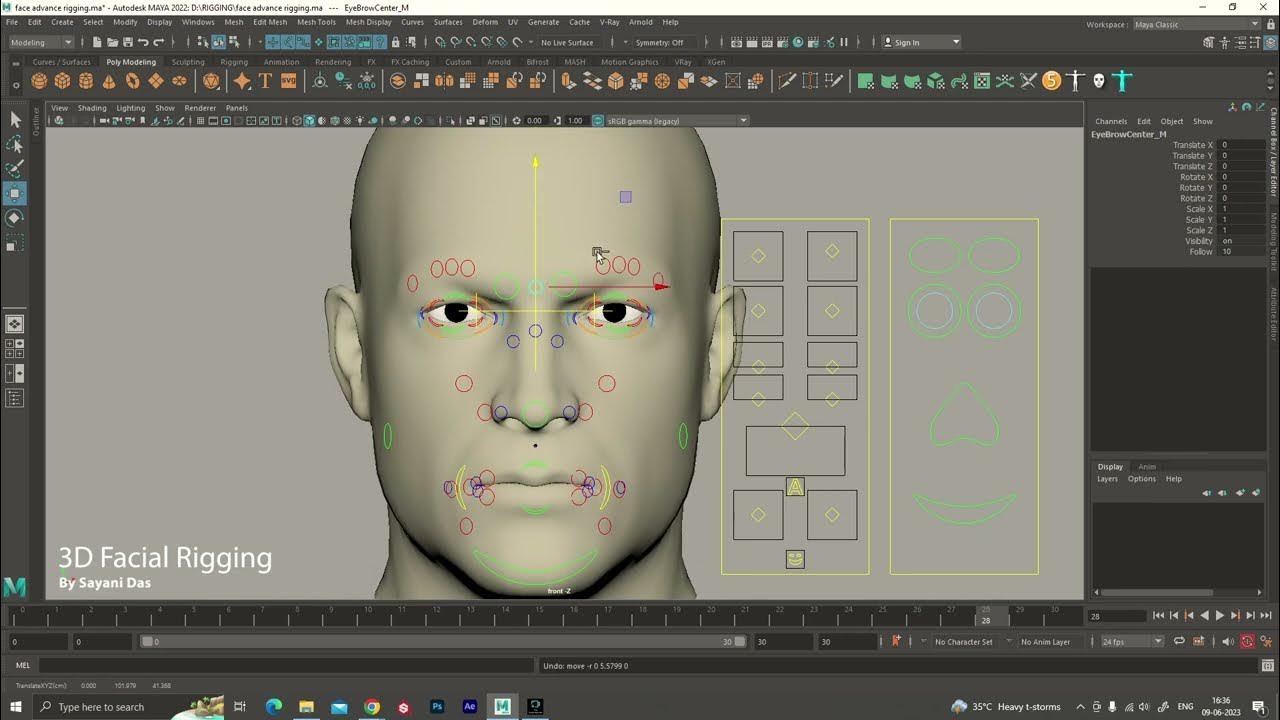Screen dimensions: 1280x720
Task: Toggle the color management icon beside sRGB gamma
Action: pos(598,121)
